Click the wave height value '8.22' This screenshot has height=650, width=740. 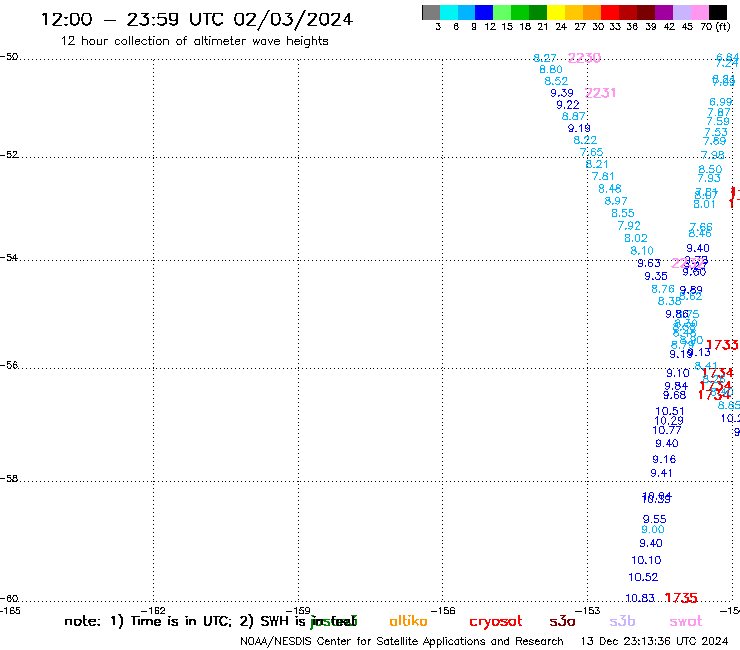[x=585, y=140]
